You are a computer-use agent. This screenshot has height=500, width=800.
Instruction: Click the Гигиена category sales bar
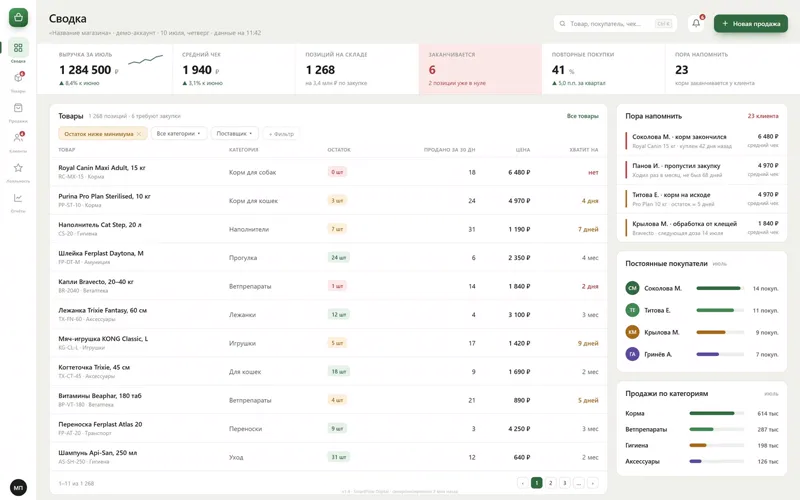(x=716, y=445)
